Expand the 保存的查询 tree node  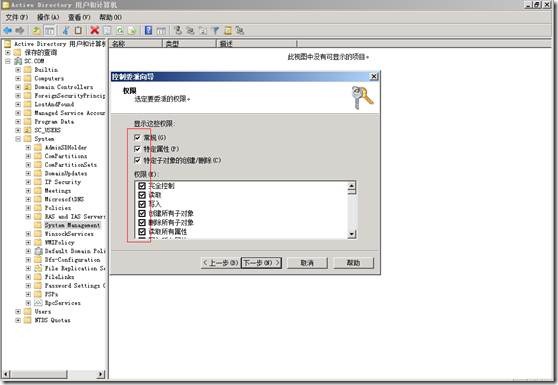(x=8, y=53)
